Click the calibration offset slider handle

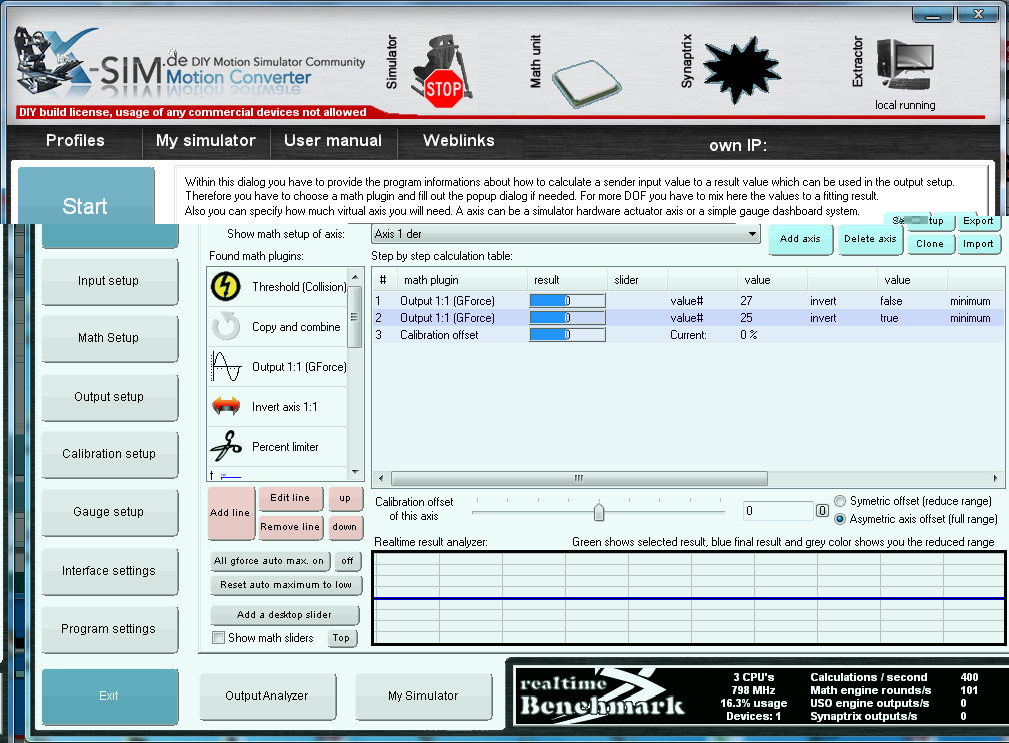(x=599, y=512)
